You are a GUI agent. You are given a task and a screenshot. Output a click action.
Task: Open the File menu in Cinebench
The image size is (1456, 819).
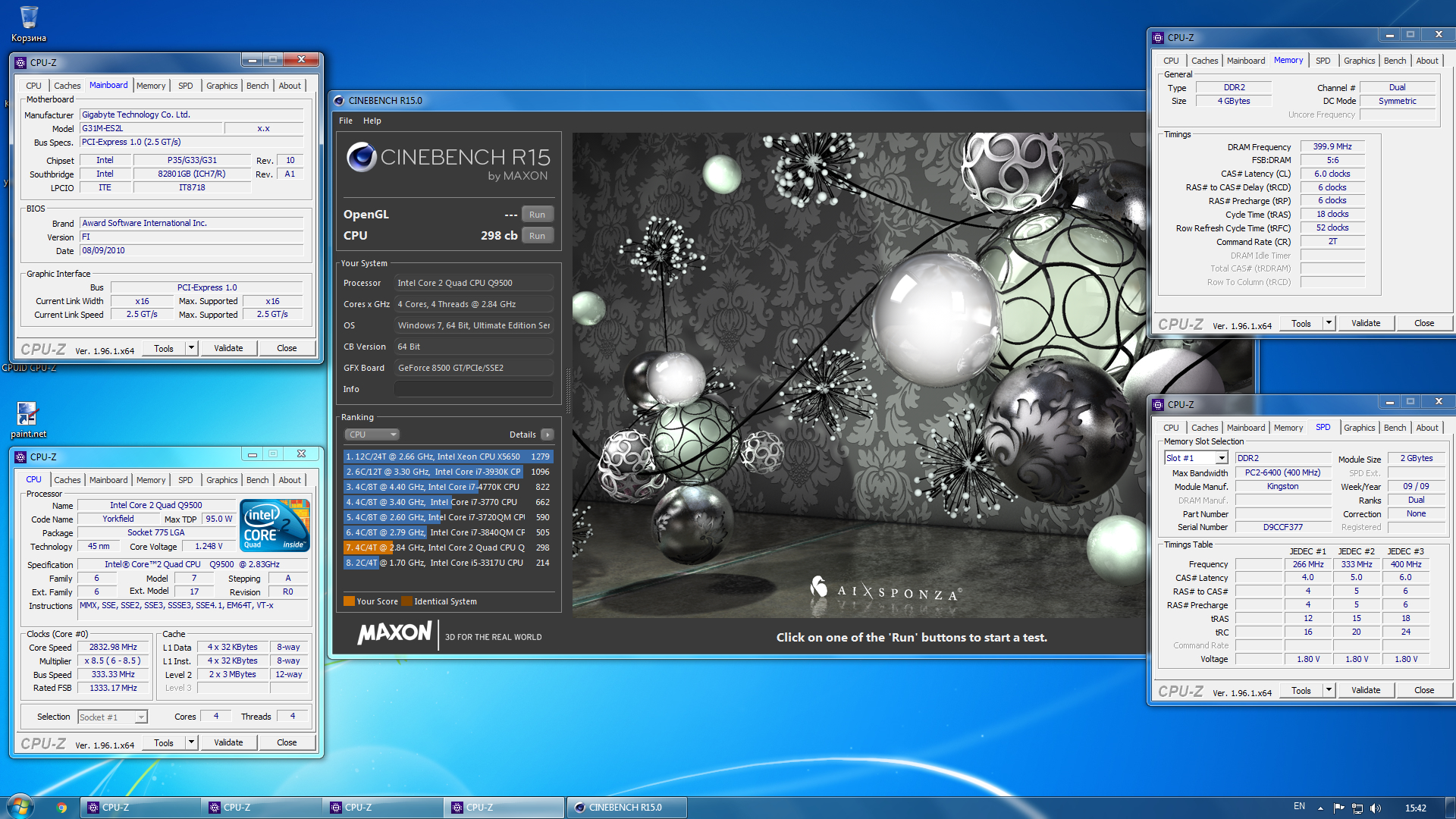point(346,121)
